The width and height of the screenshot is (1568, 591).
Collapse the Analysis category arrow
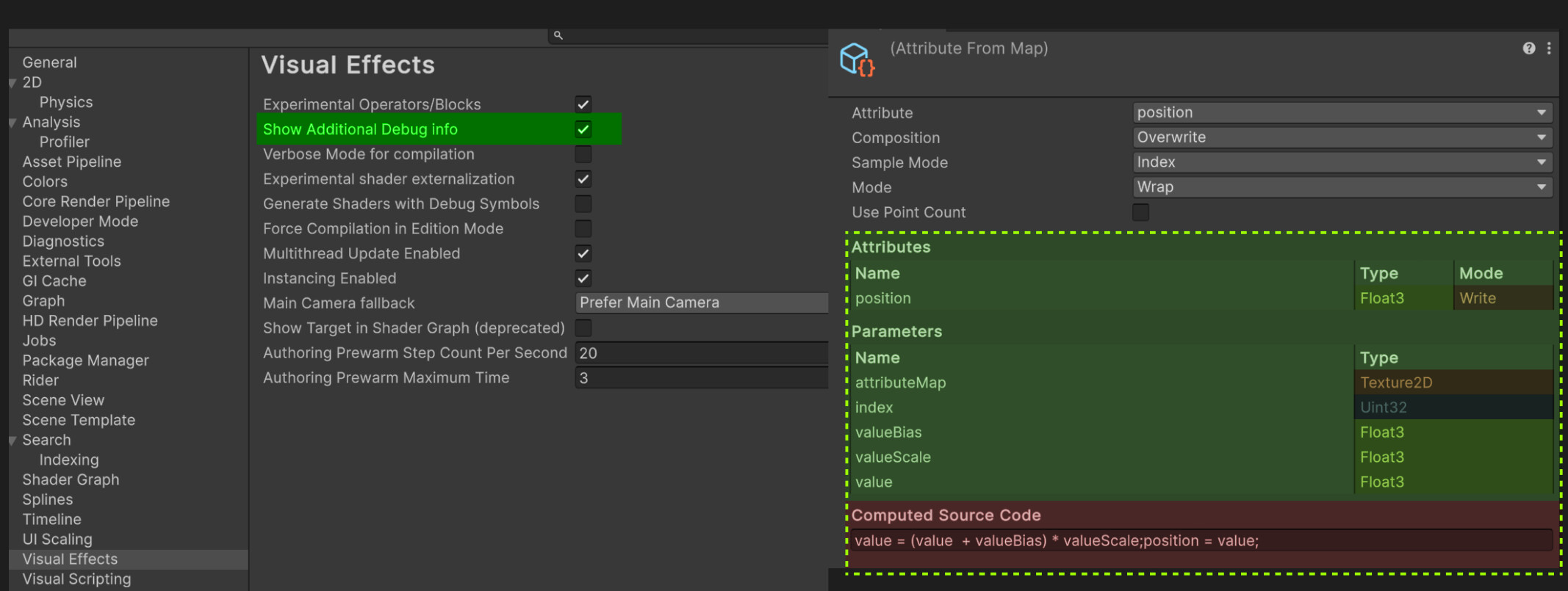(x=12, y=123)
